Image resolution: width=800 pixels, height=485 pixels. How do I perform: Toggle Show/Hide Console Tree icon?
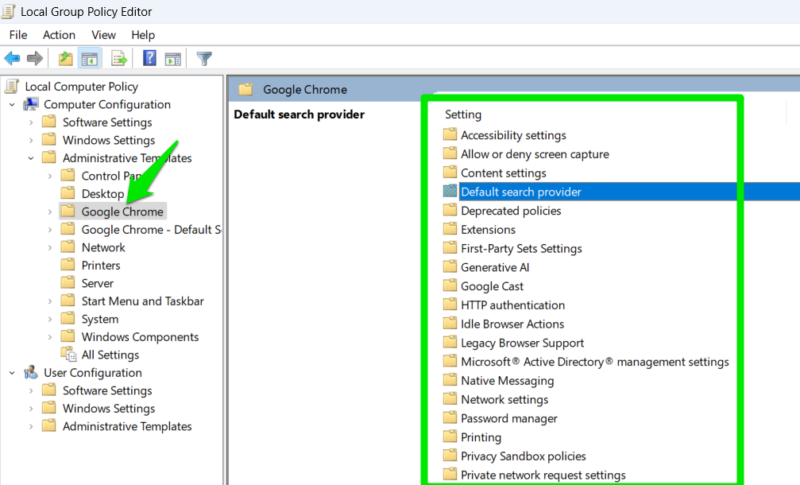pyautogui.click(x=89, y=59)
